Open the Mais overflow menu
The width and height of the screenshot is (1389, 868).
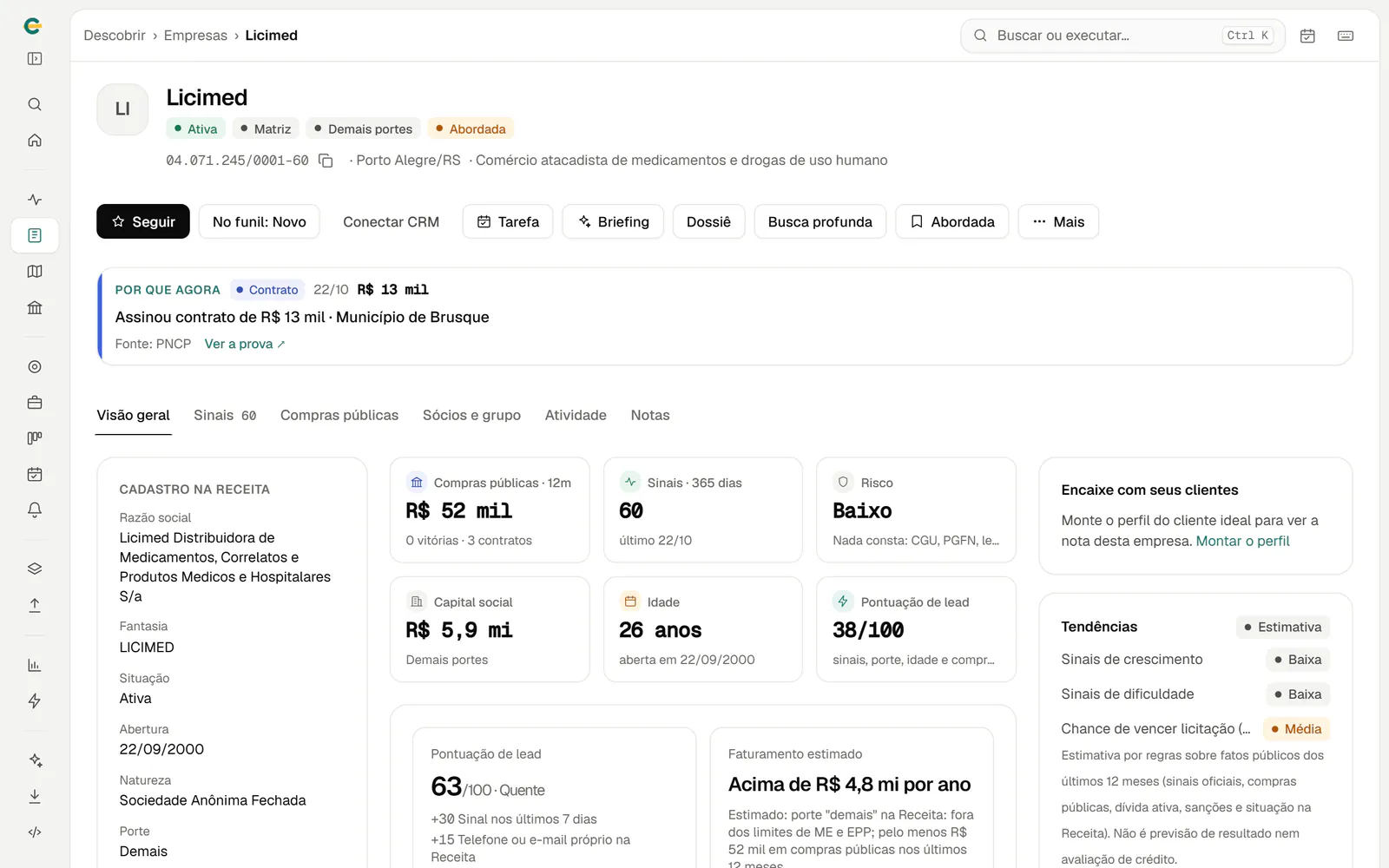pyautogui.click(x=1058, y=221)
